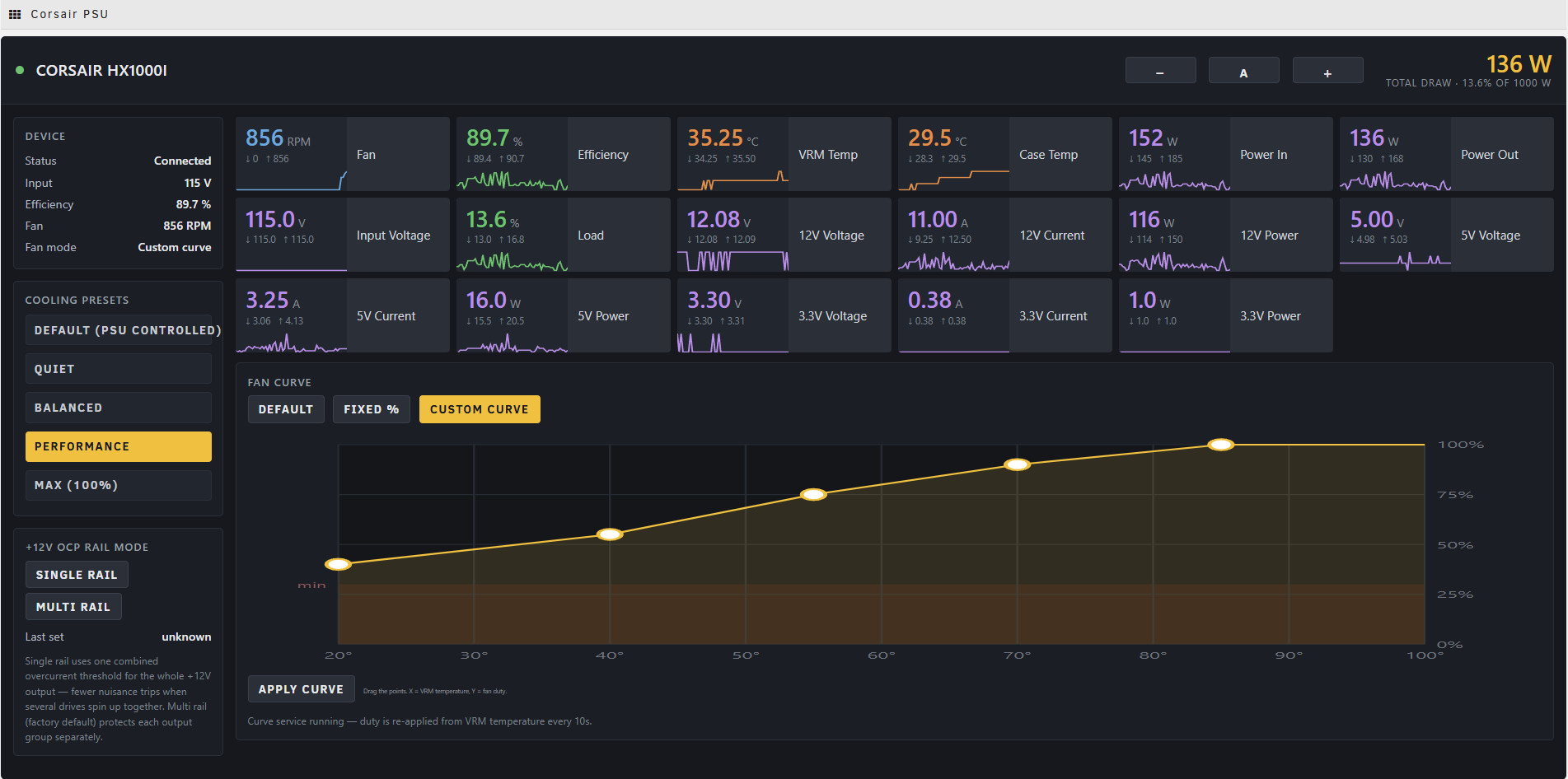This screenshot has width=1568, height=779.
Task: Select the Max (100%) cooling preset
Action: click(x=119, y=485)
